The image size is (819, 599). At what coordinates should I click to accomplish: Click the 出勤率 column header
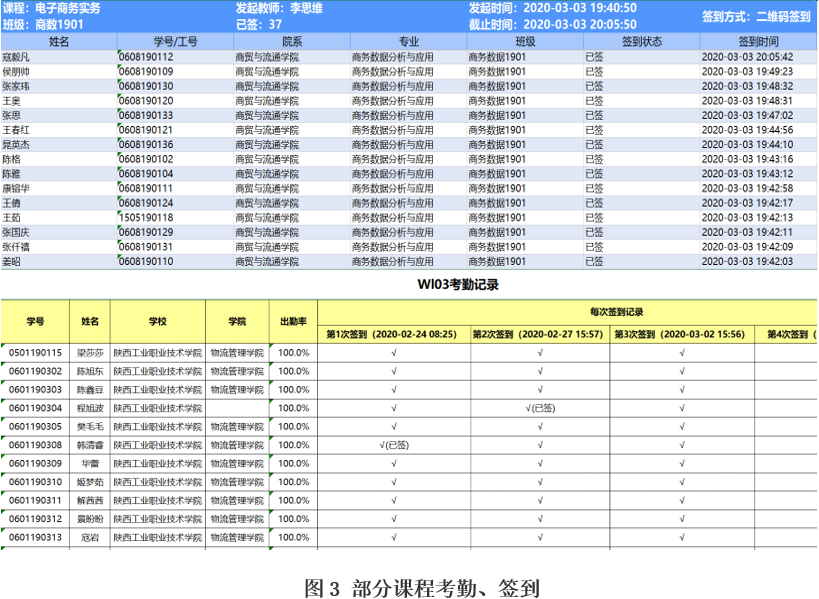pos(294,321)
